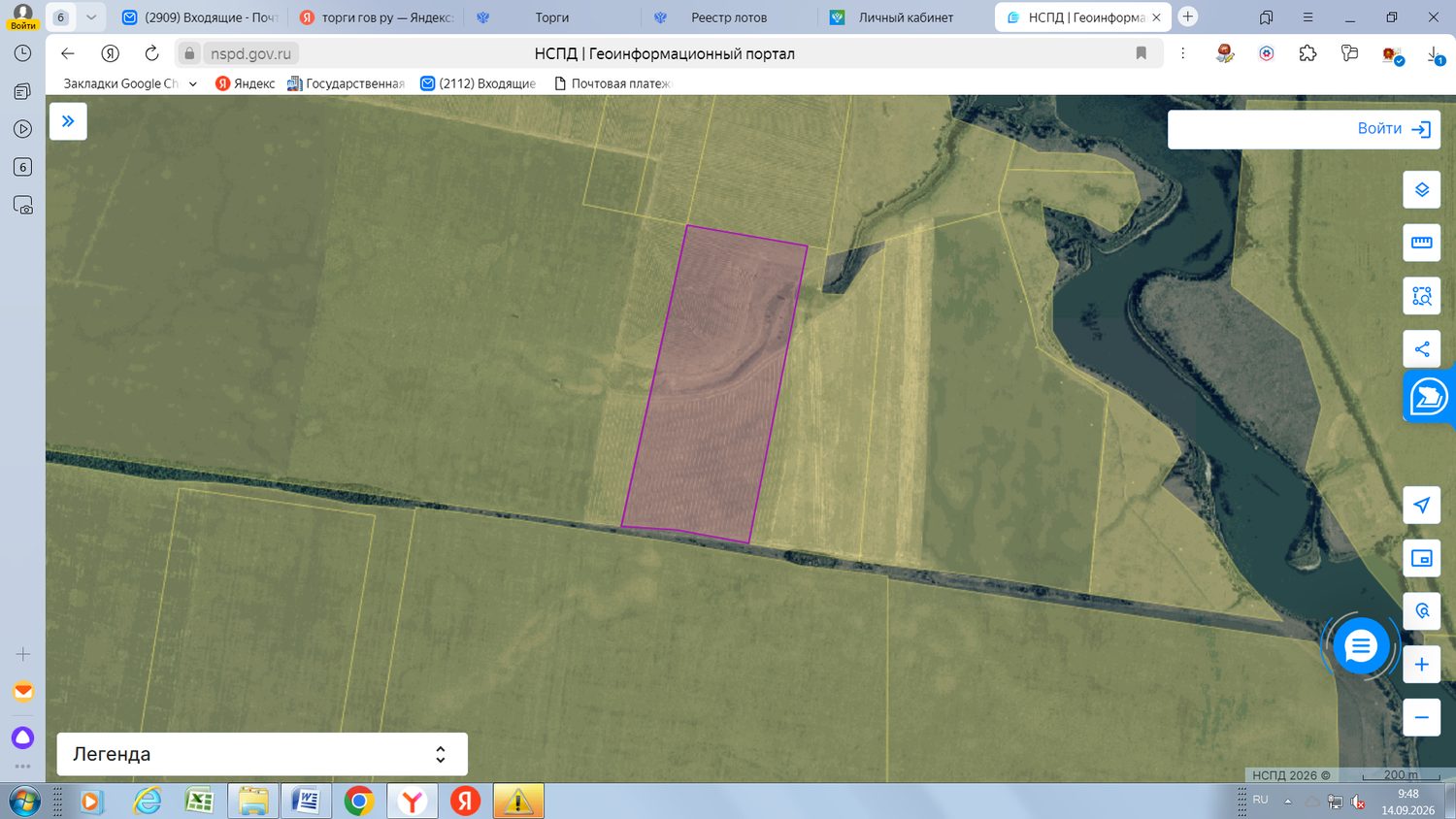Open the overview map window icon

point(1421,558)
